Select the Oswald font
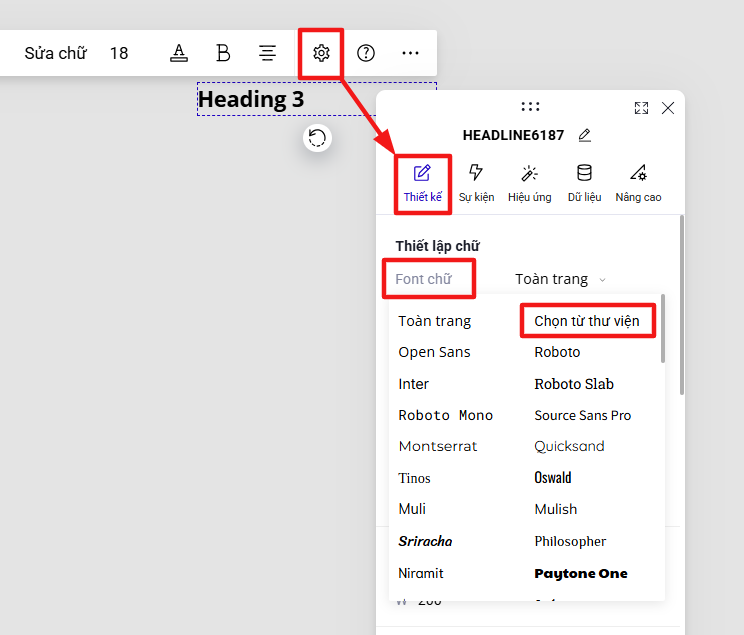 553,477
